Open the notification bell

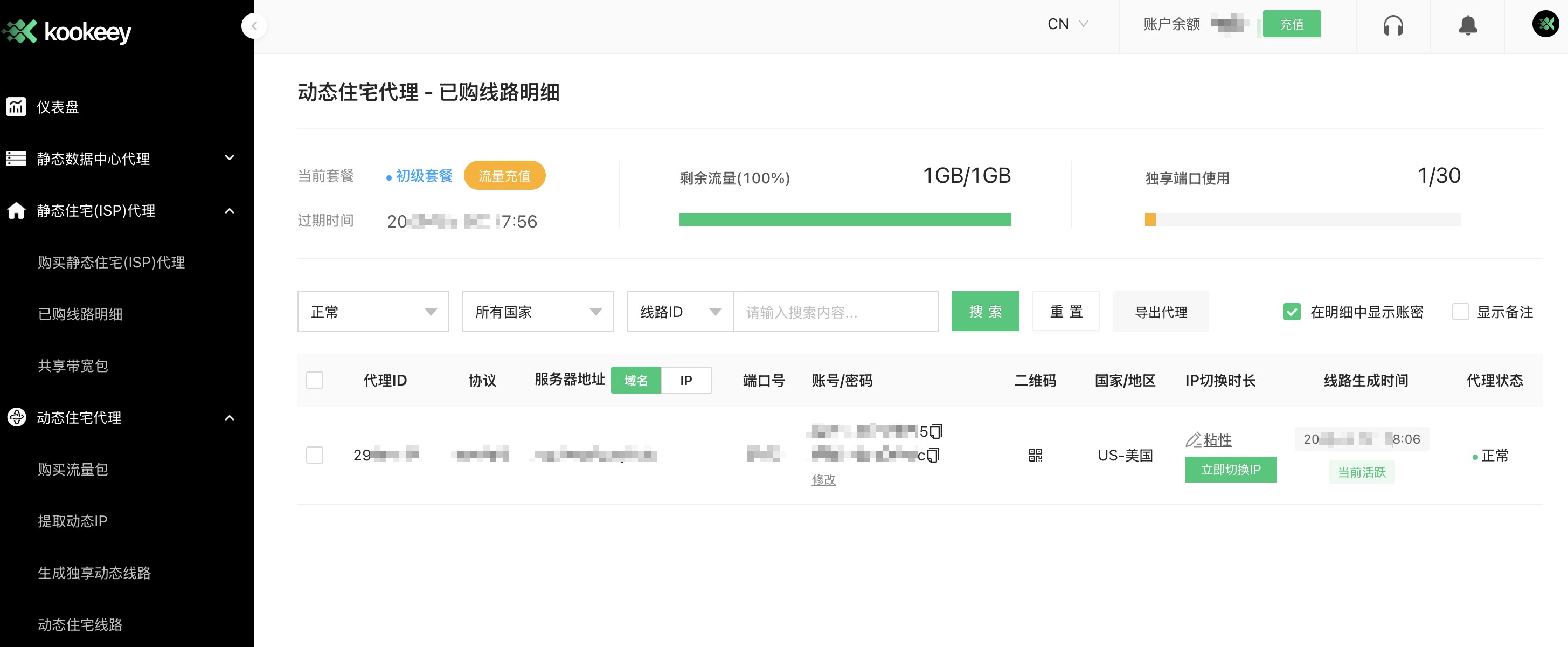[1468, 25]
